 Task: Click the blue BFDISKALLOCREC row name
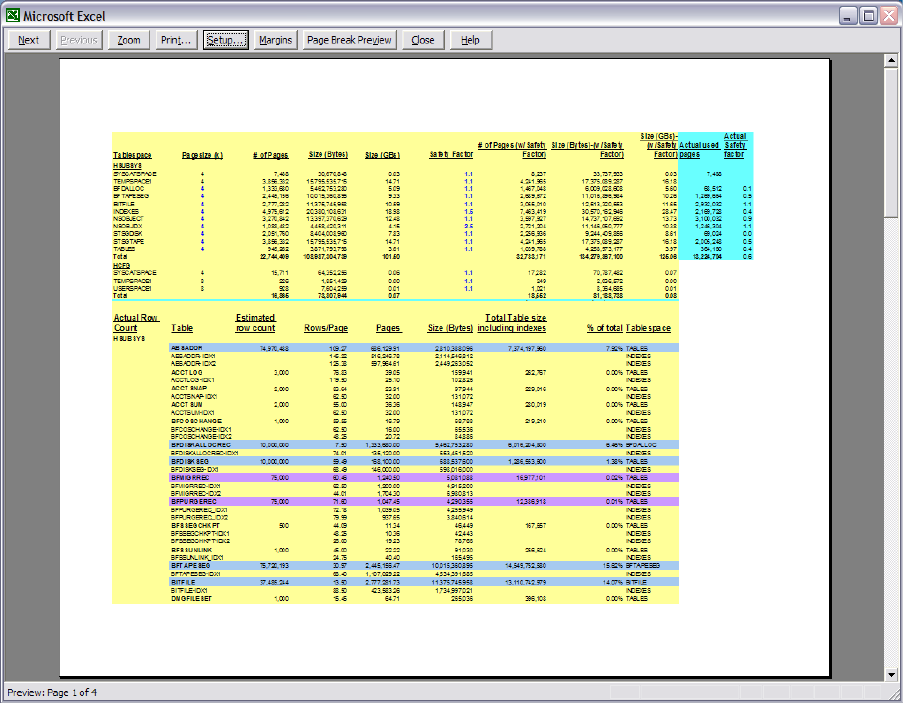(200, 445)
